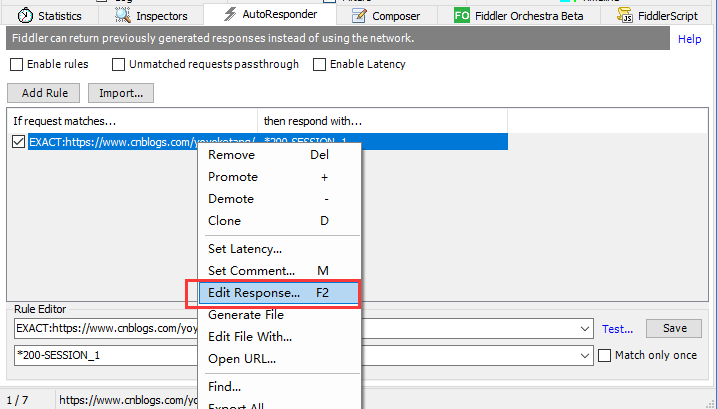Click the FiddlerScript JS icon

pyautogui.click(x=624, y=16)
